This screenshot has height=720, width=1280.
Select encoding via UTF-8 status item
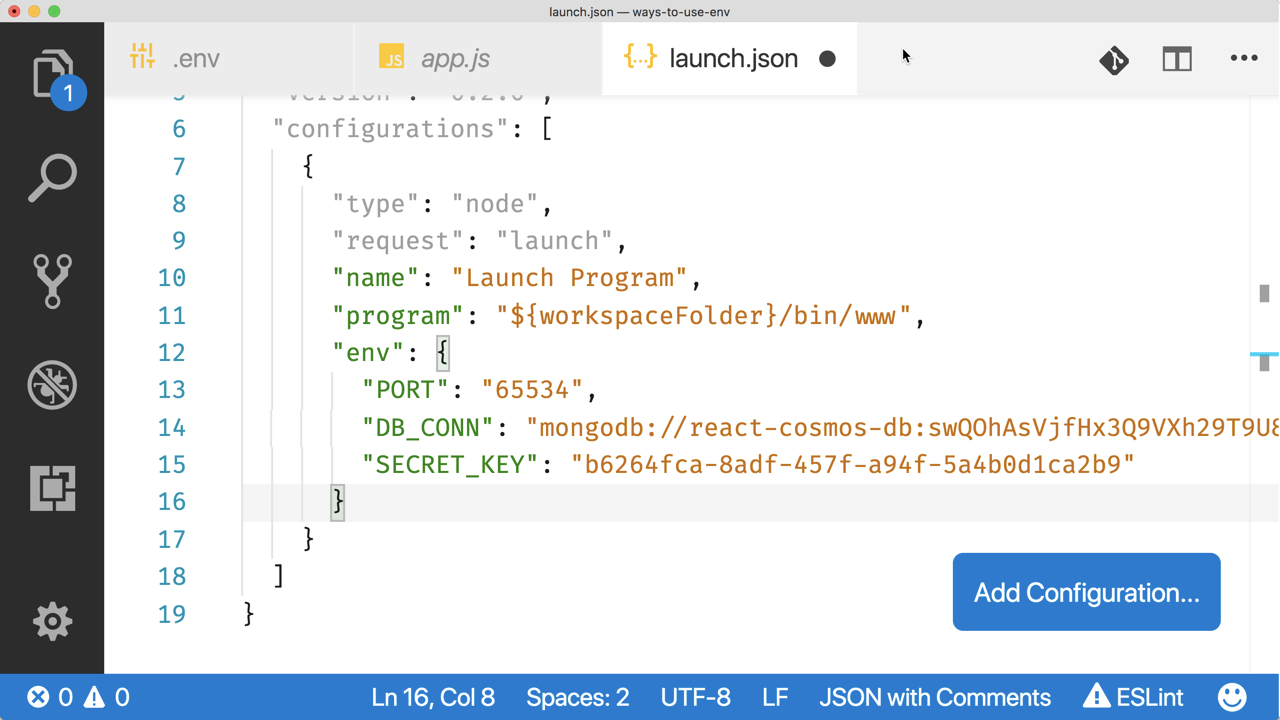696,697
